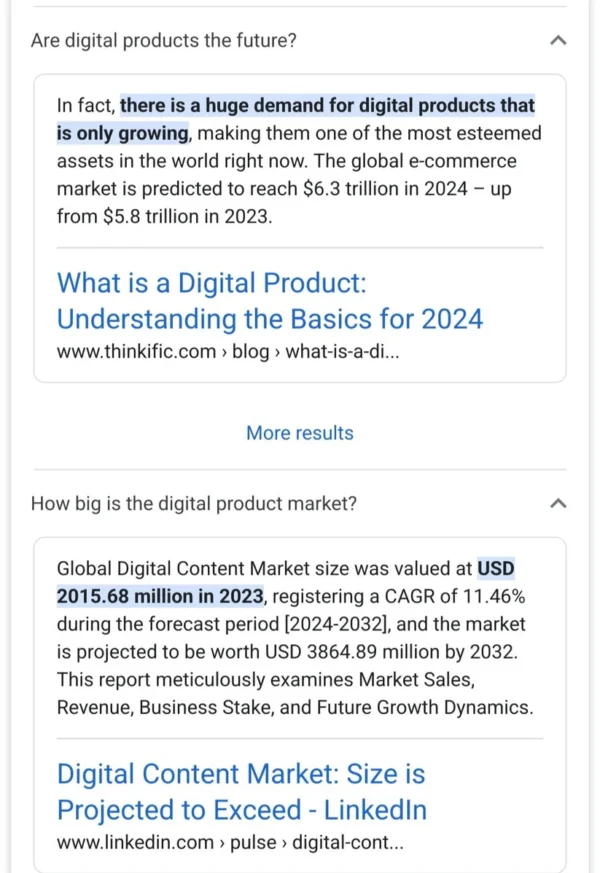Click "from $5.8 trillion in 2023" text
600x873 pixels.
(x=163, y=216)
